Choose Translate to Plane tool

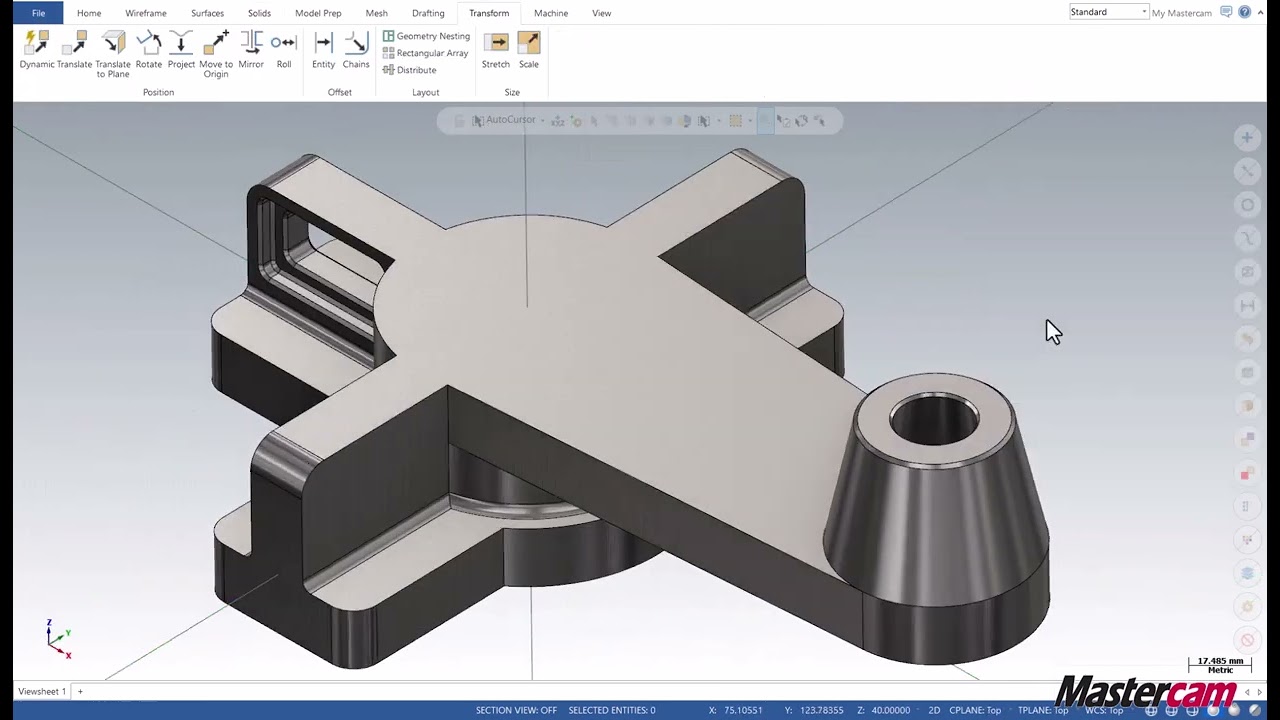point(113,55)
